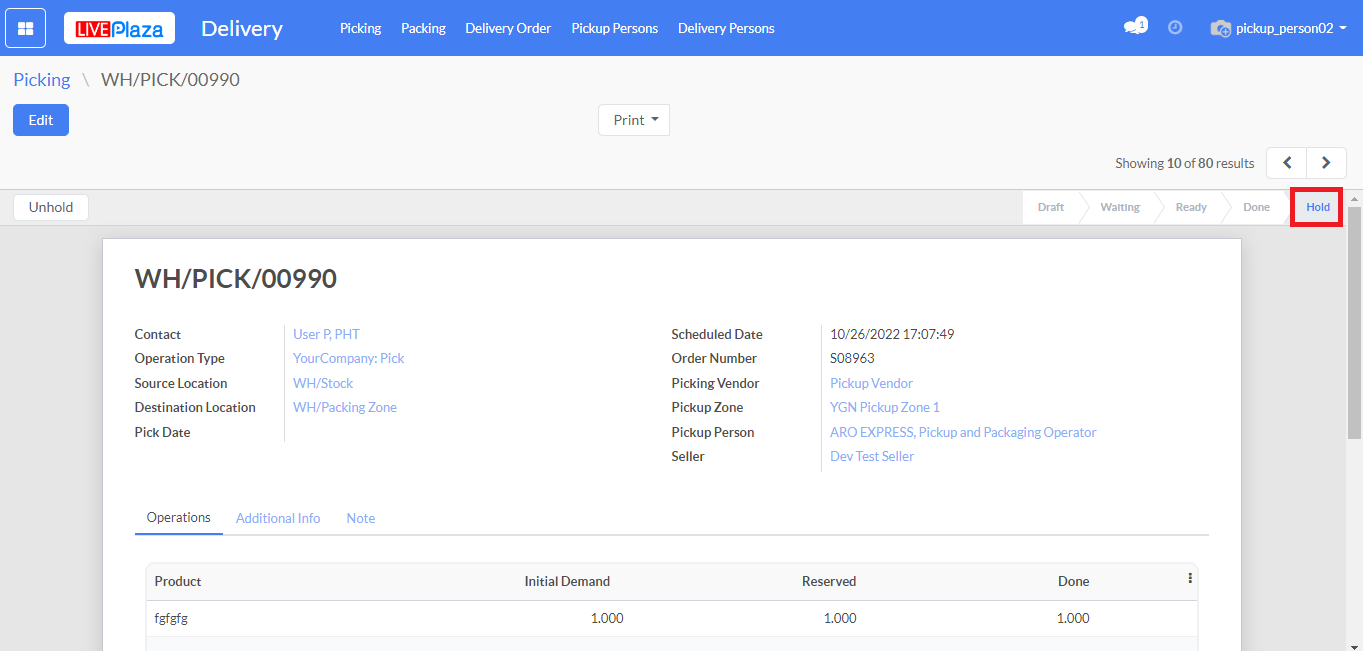Screen dimensions: 1363x651
Task: Select the Hold status stage
Action: coord(1318,207)
